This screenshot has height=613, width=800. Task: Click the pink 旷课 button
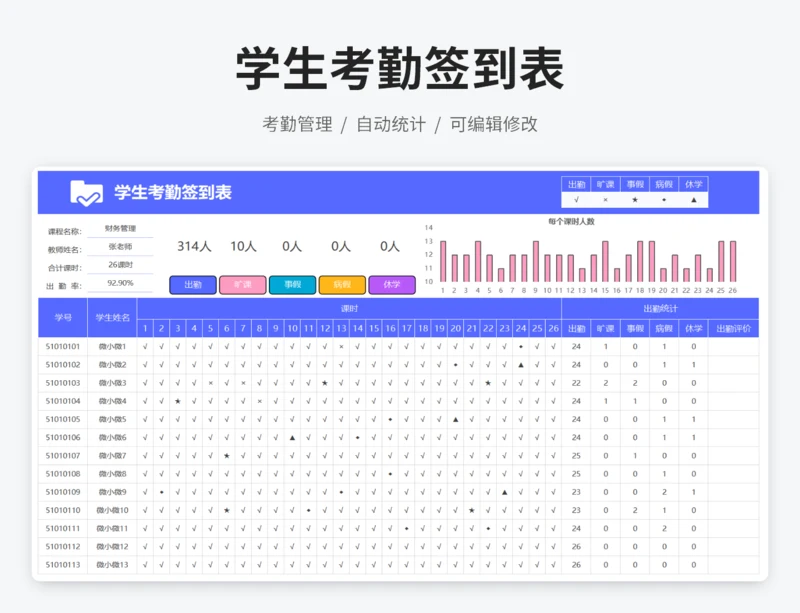243,285
